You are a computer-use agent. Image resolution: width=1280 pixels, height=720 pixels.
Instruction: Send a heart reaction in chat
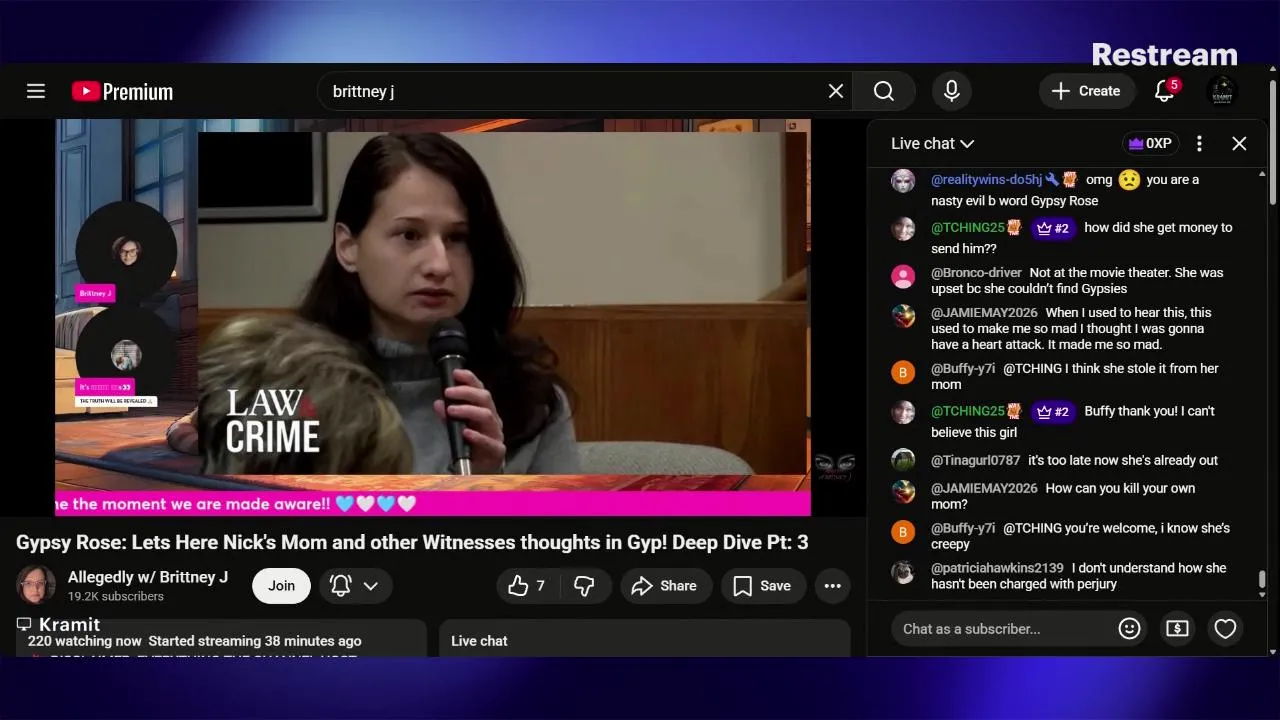pos(1225,629)
